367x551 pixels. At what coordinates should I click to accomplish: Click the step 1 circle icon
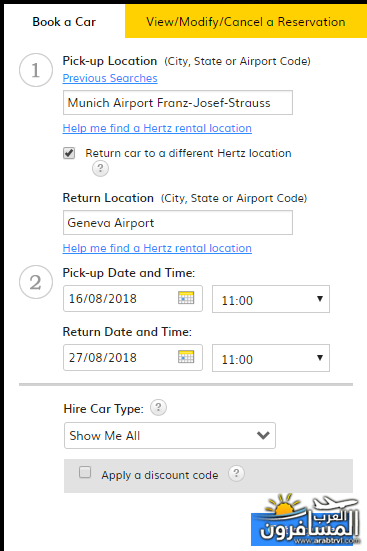click(36, 70)
